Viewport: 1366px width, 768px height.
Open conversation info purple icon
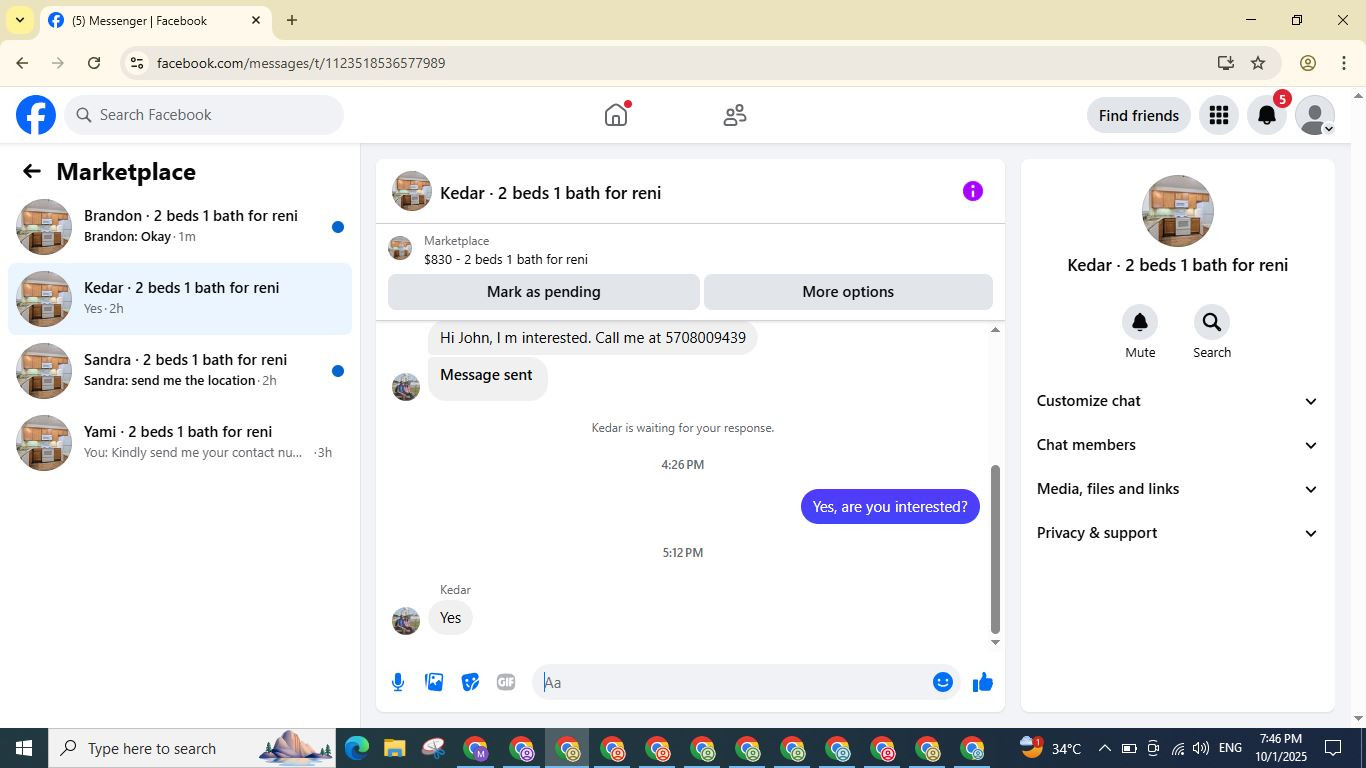click(972, 191)
